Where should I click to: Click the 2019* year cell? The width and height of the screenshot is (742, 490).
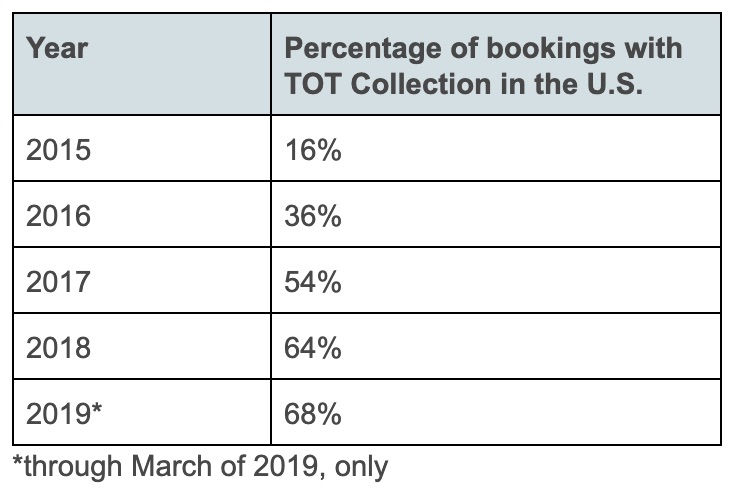(x=64, y=413)
